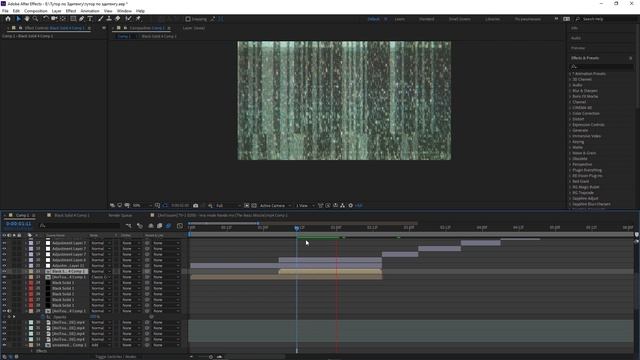
Task: Expand the Distort effects category
Action: (578, 119)
